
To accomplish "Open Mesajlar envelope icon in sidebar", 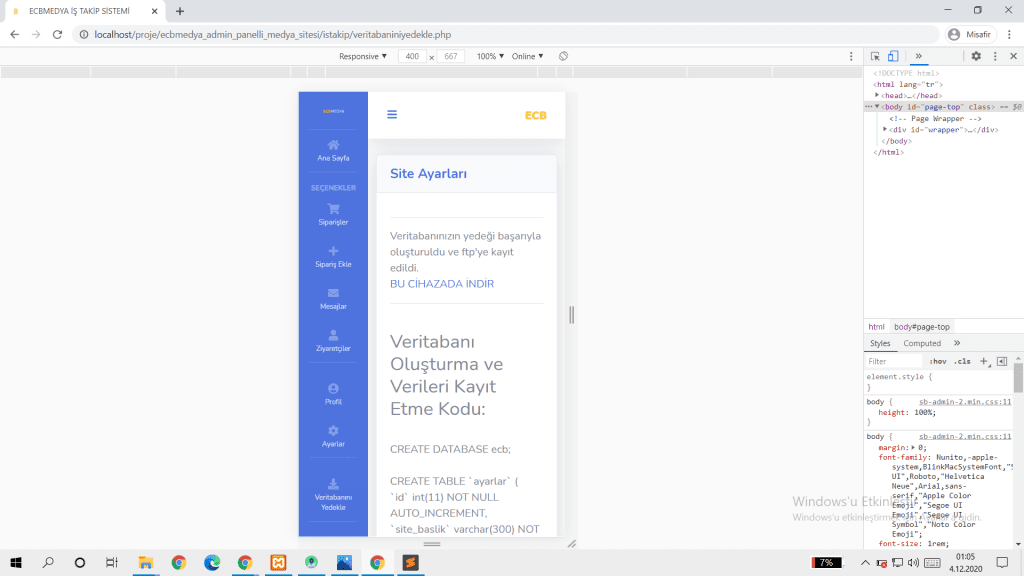I will click(333, 293).
